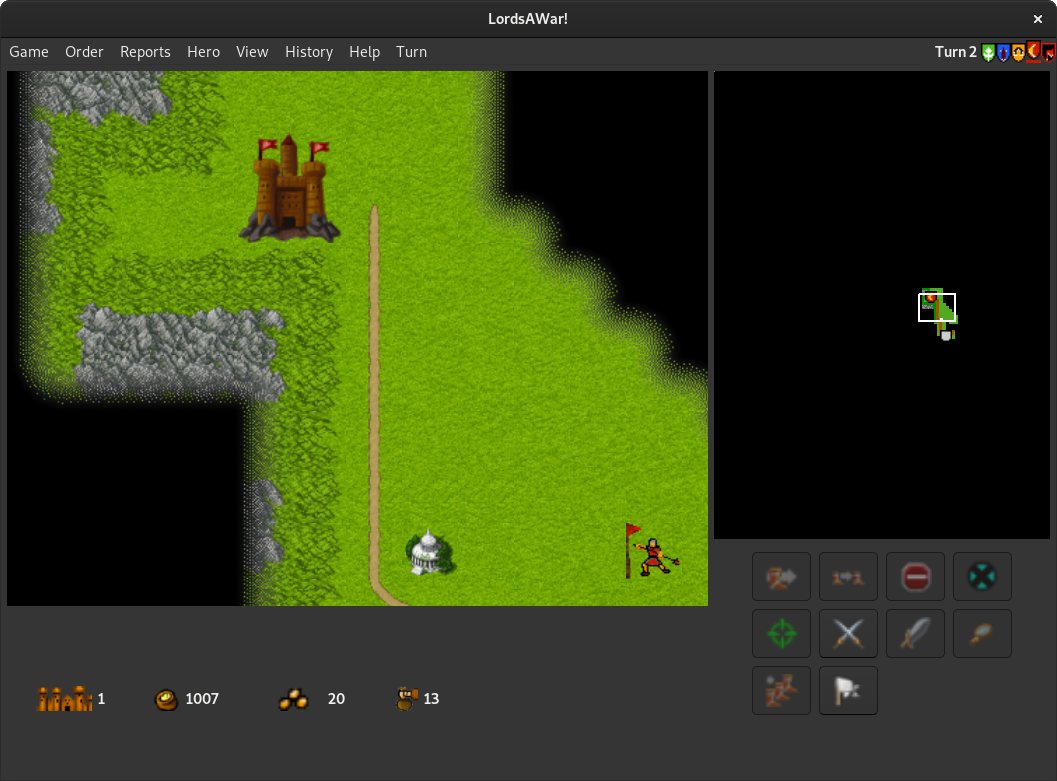Screen dimensions: 1057x781
Task: Click the move stack boots-with-arrow button
Action: coord(781,577)
